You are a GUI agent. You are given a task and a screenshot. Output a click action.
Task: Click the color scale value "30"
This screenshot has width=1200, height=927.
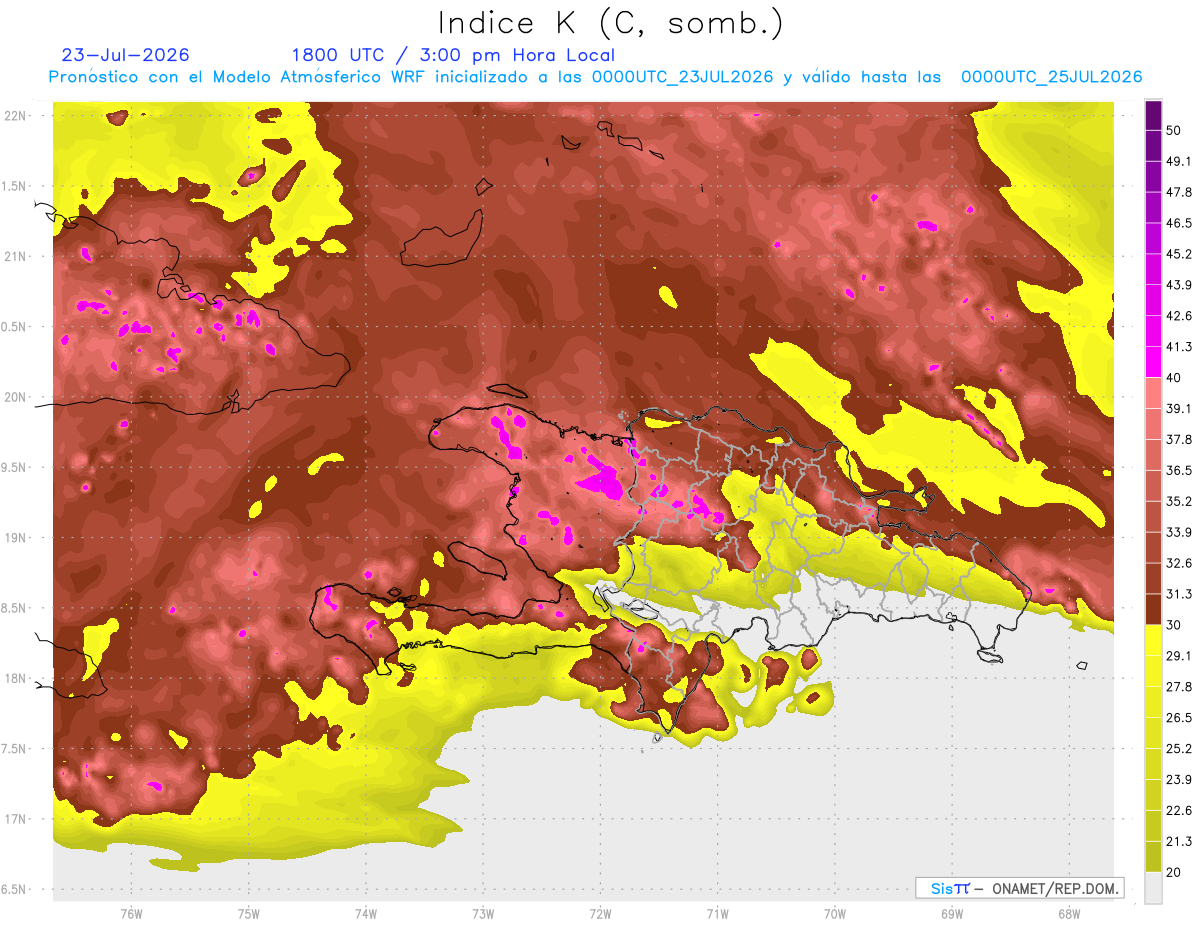point(1175,625)
